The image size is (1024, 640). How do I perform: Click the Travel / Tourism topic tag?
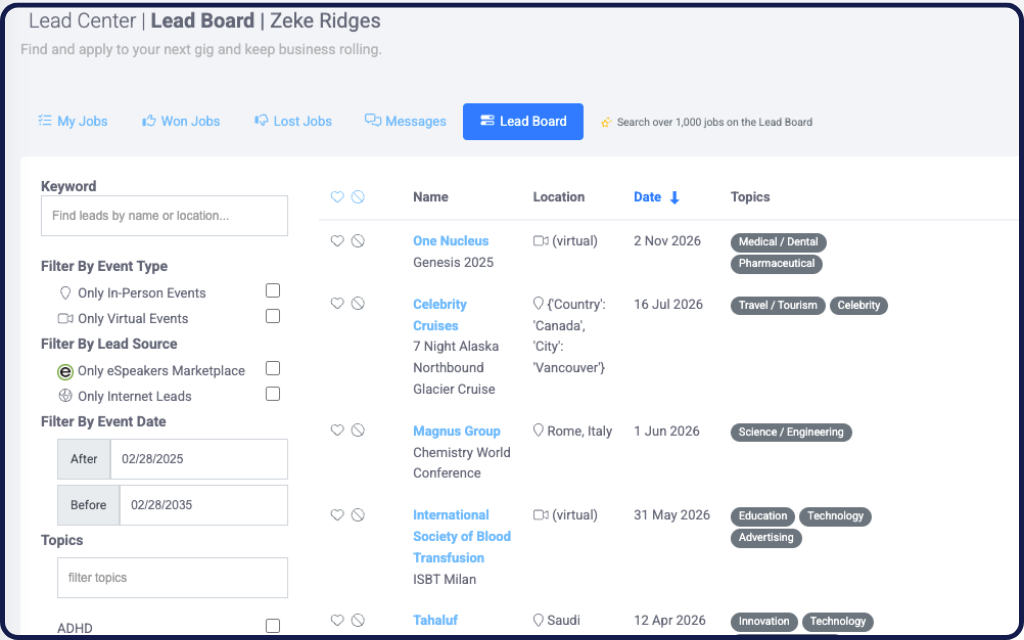click(778, 306)
